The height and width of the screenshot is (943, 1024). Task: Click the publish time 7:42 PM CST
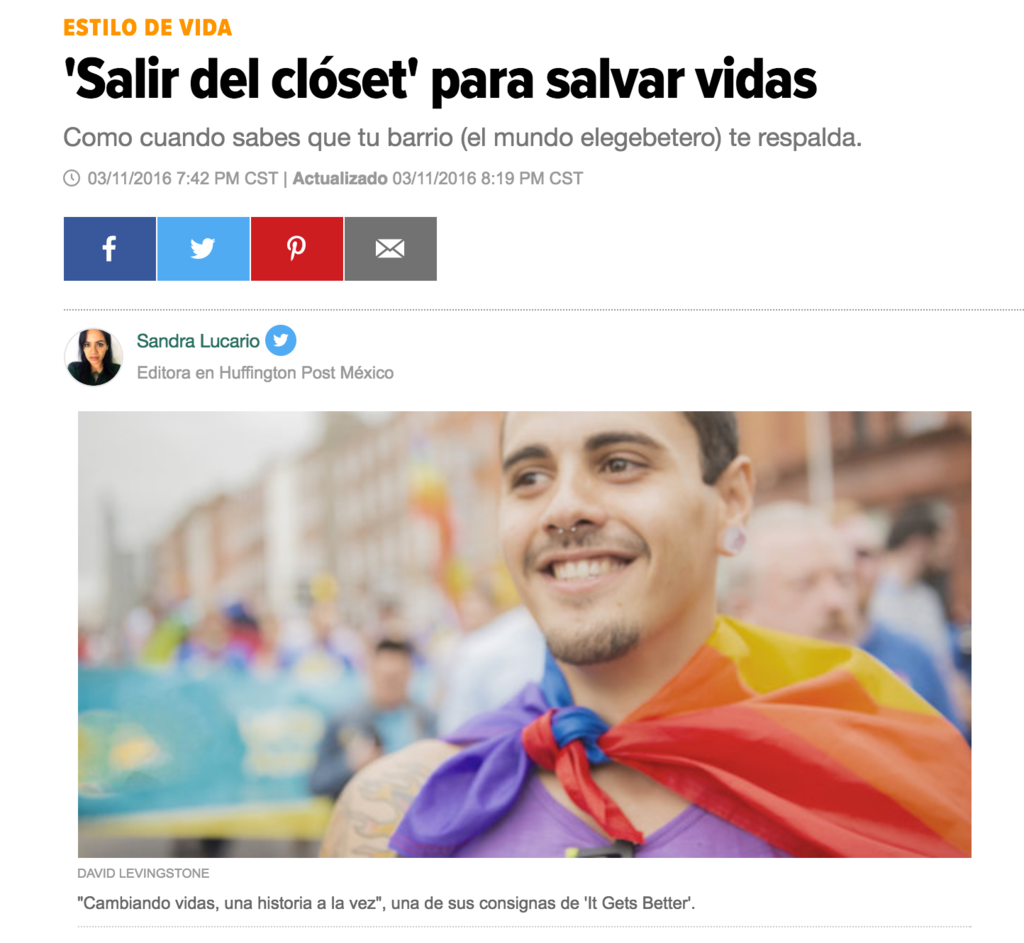(227, 178)
